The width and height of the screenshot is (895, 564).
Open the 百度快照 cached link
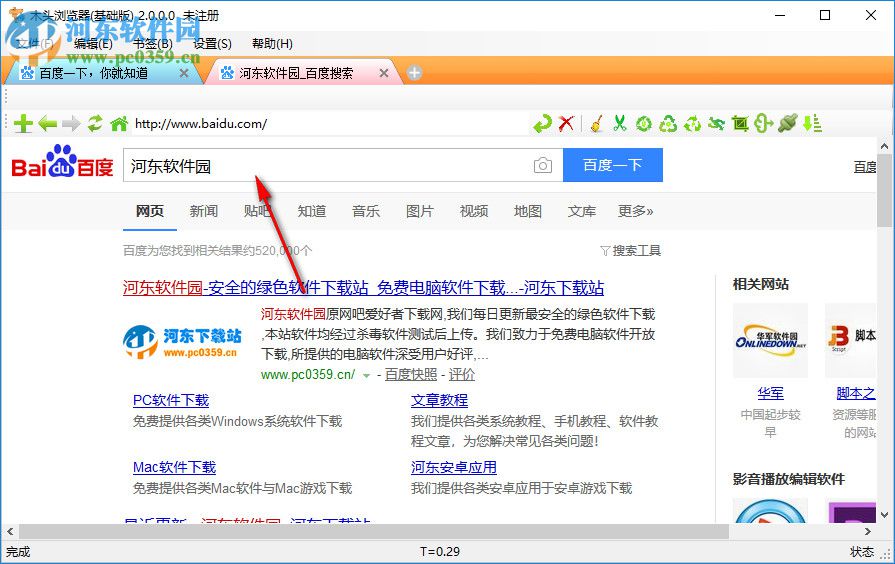(x=411, y=374)
